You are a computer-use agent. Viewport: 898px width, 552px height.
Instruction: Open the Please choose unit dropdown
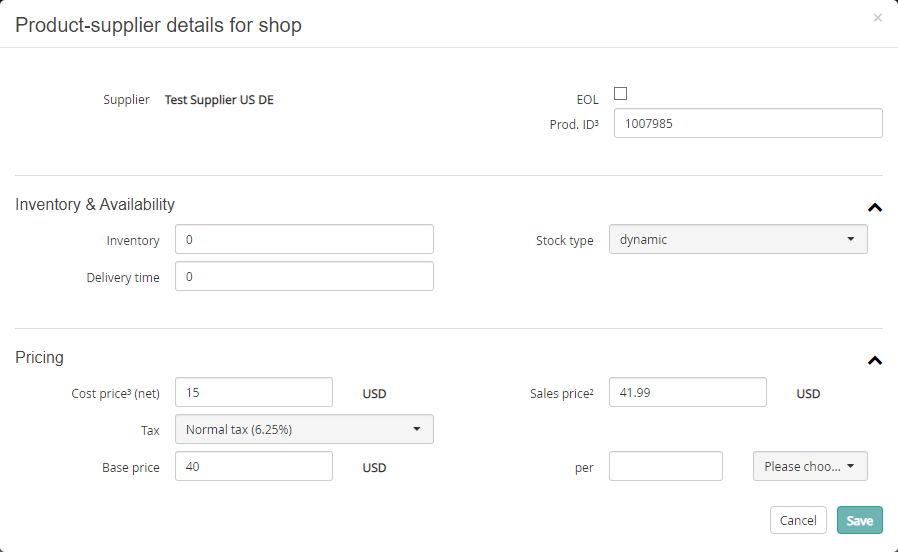tap(810, 466)
